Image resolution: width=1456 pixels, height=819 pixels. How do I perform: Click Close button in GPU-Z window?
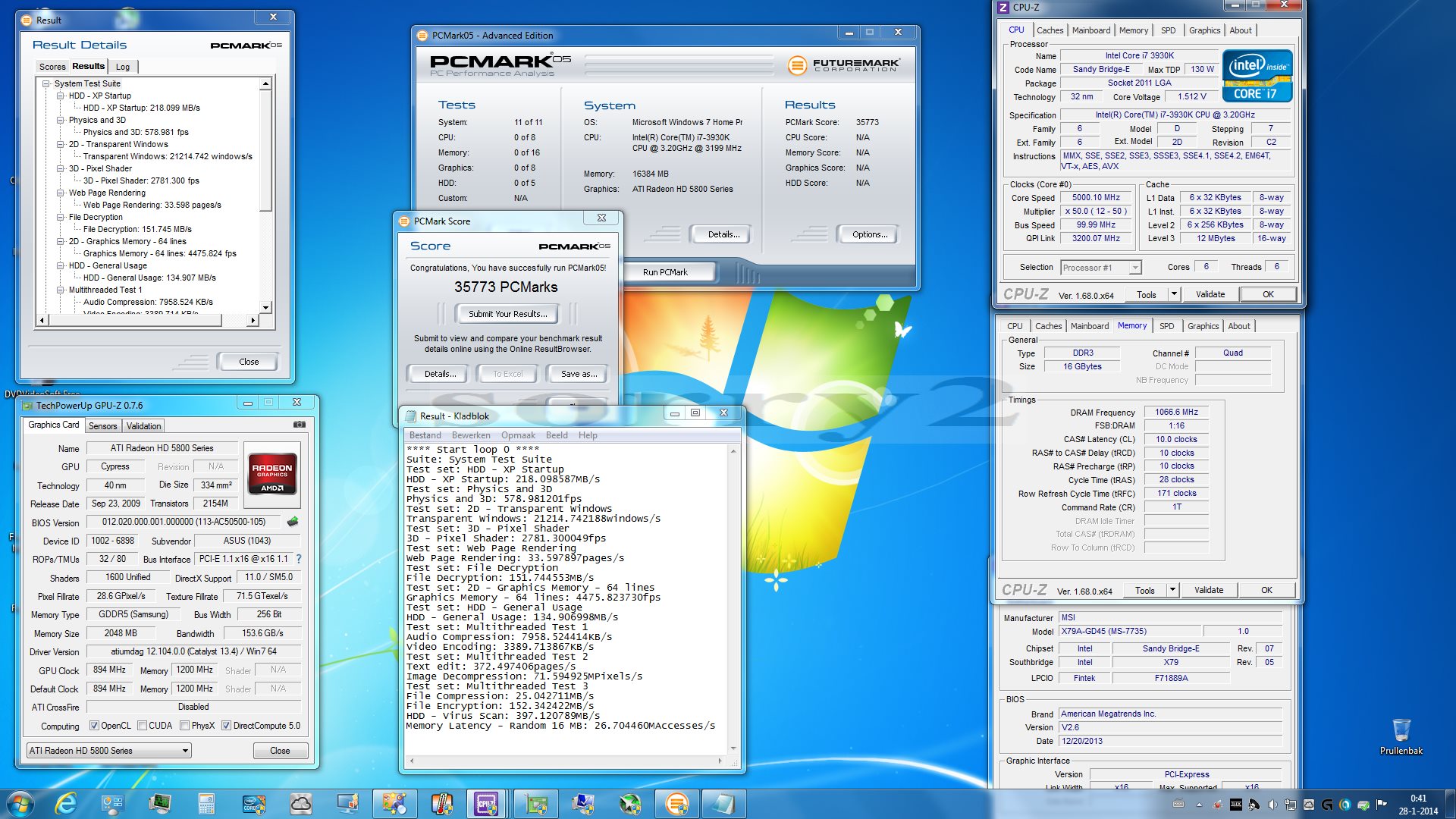click(x=280, y=751)
